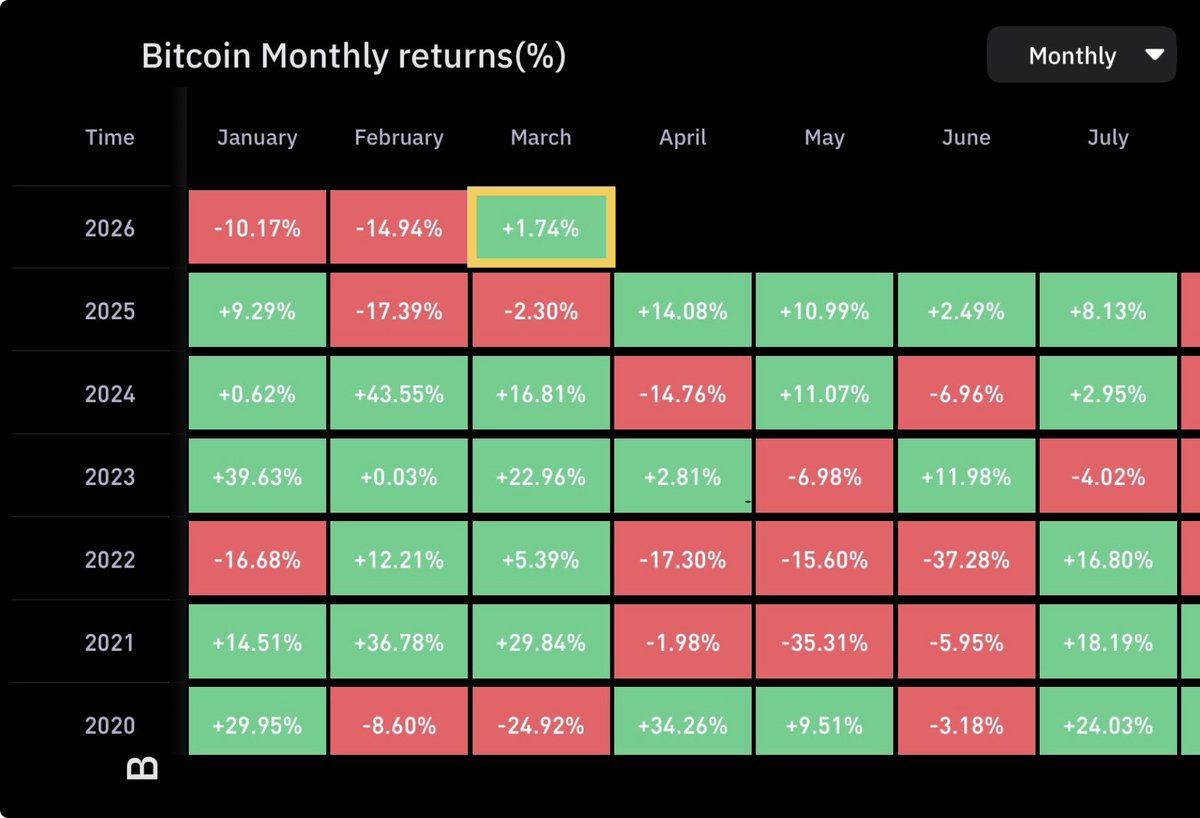
Task: Click the Bitcoin Monthly returns(%) title
Action: point(354,56)
